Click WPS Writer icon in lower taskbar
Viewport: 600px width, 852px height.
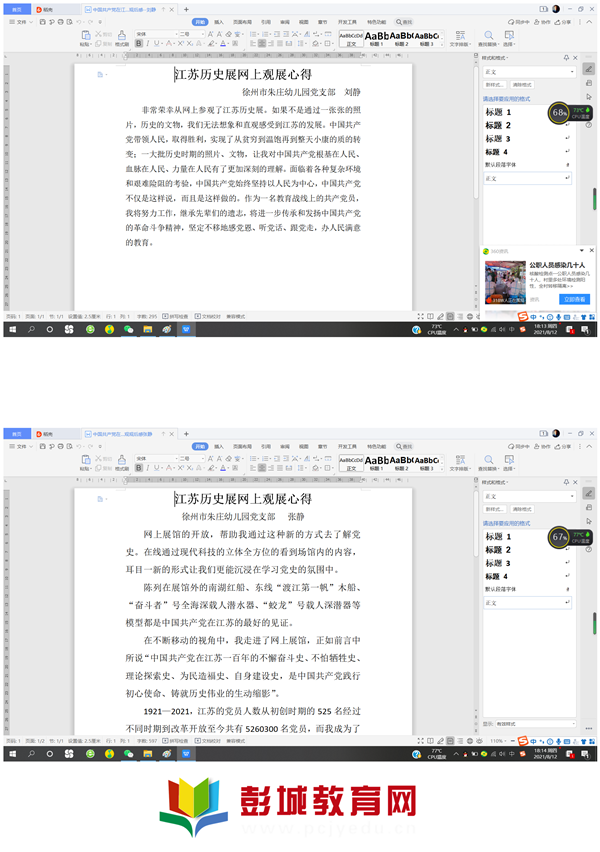tap(186, 754)
